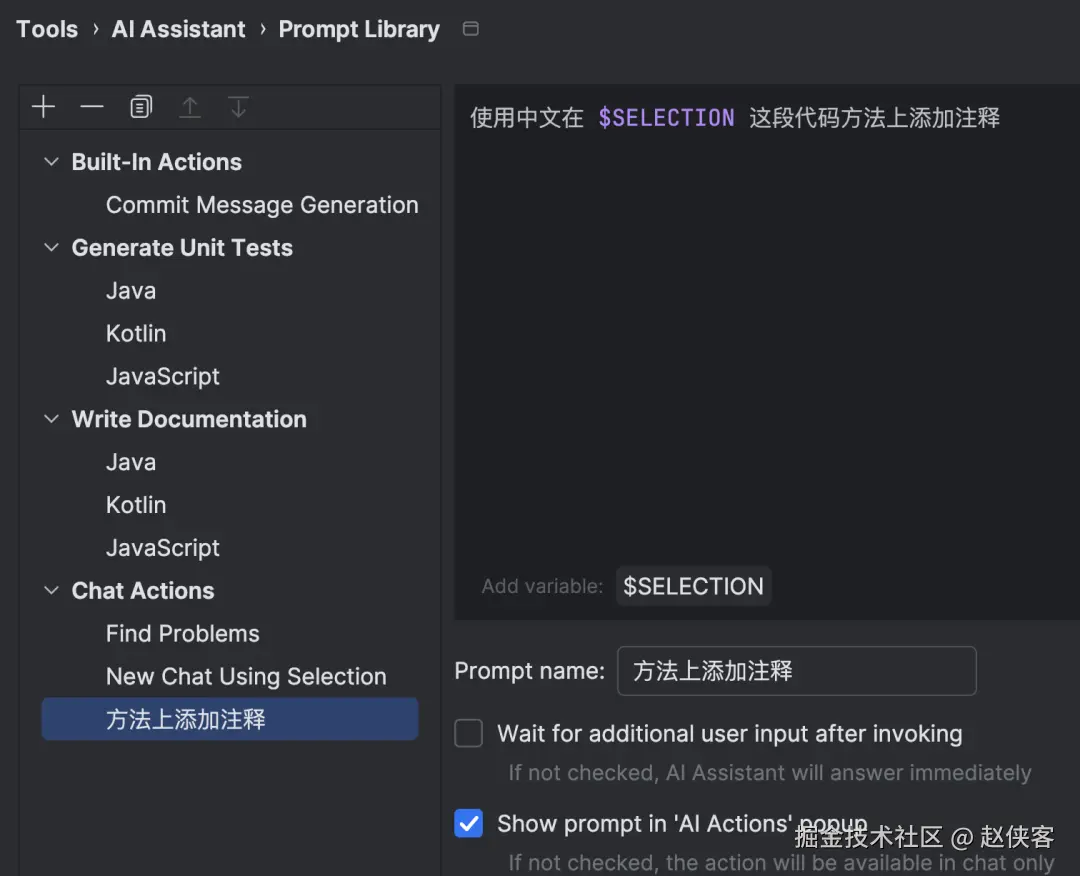Insert the $SELECTION variable button
Viewport: 1080px width, 876px height.
coord(693,586)
